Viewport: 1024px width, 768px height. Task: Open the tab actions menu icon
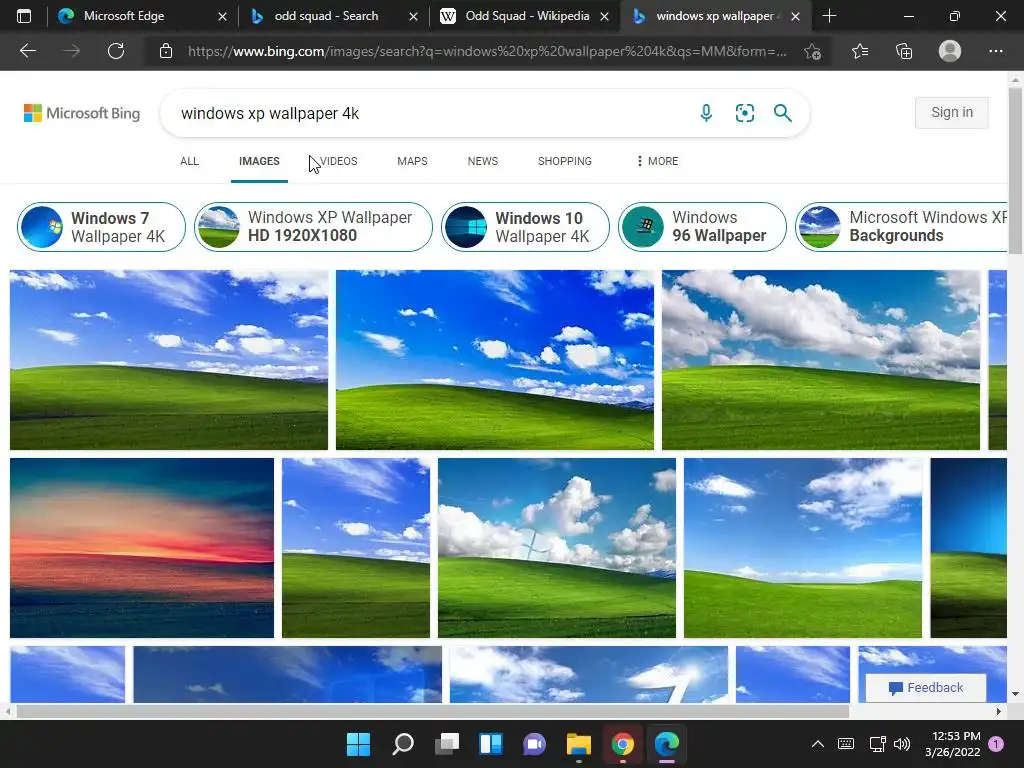pos(24,16)
